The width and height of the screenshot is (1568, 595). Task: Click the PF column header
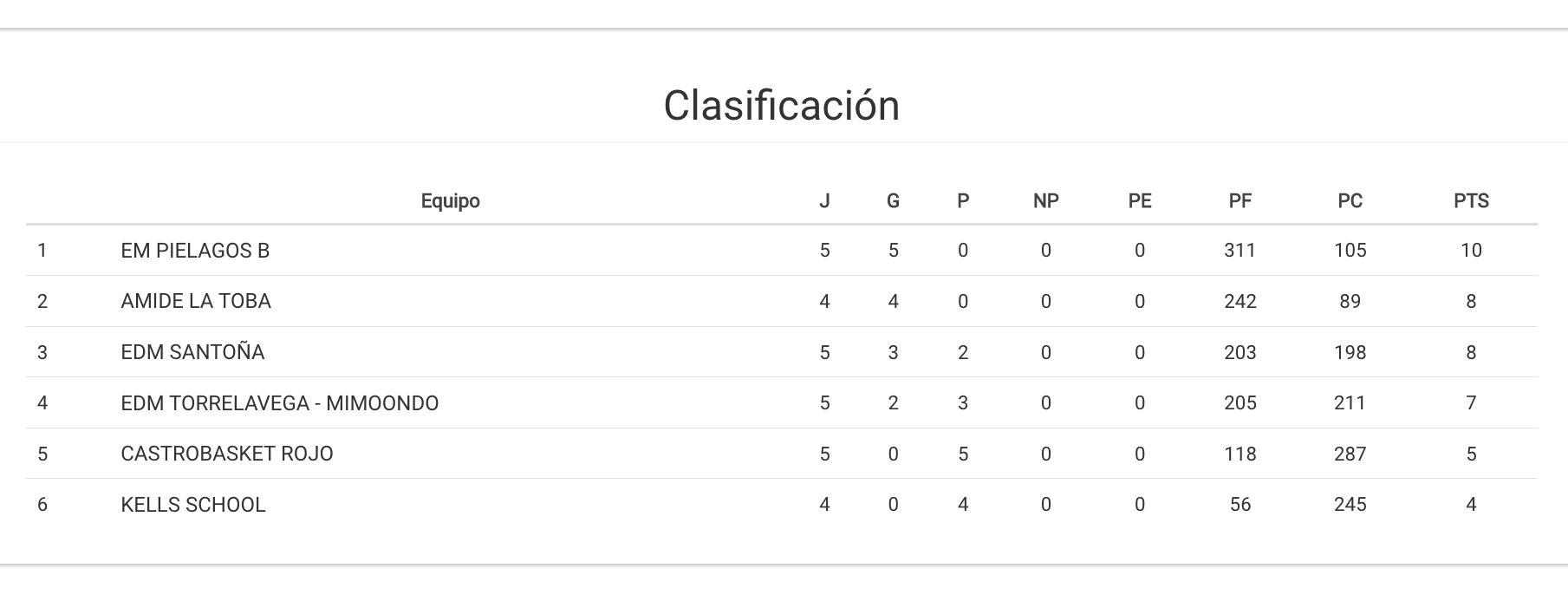click(x=1239, y=201)
